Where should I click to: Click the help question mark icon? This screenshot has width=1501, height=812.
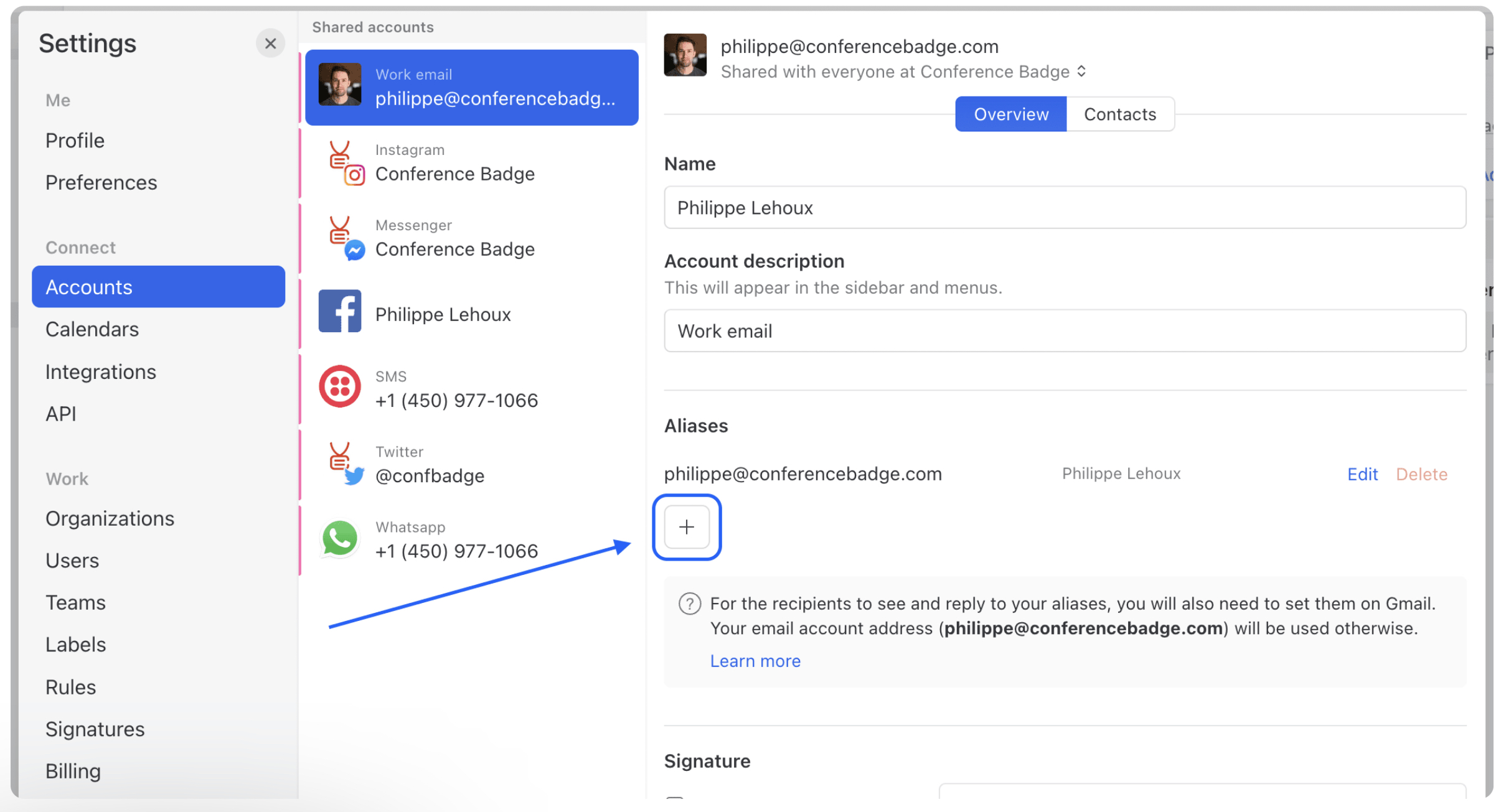coord(690,604)
